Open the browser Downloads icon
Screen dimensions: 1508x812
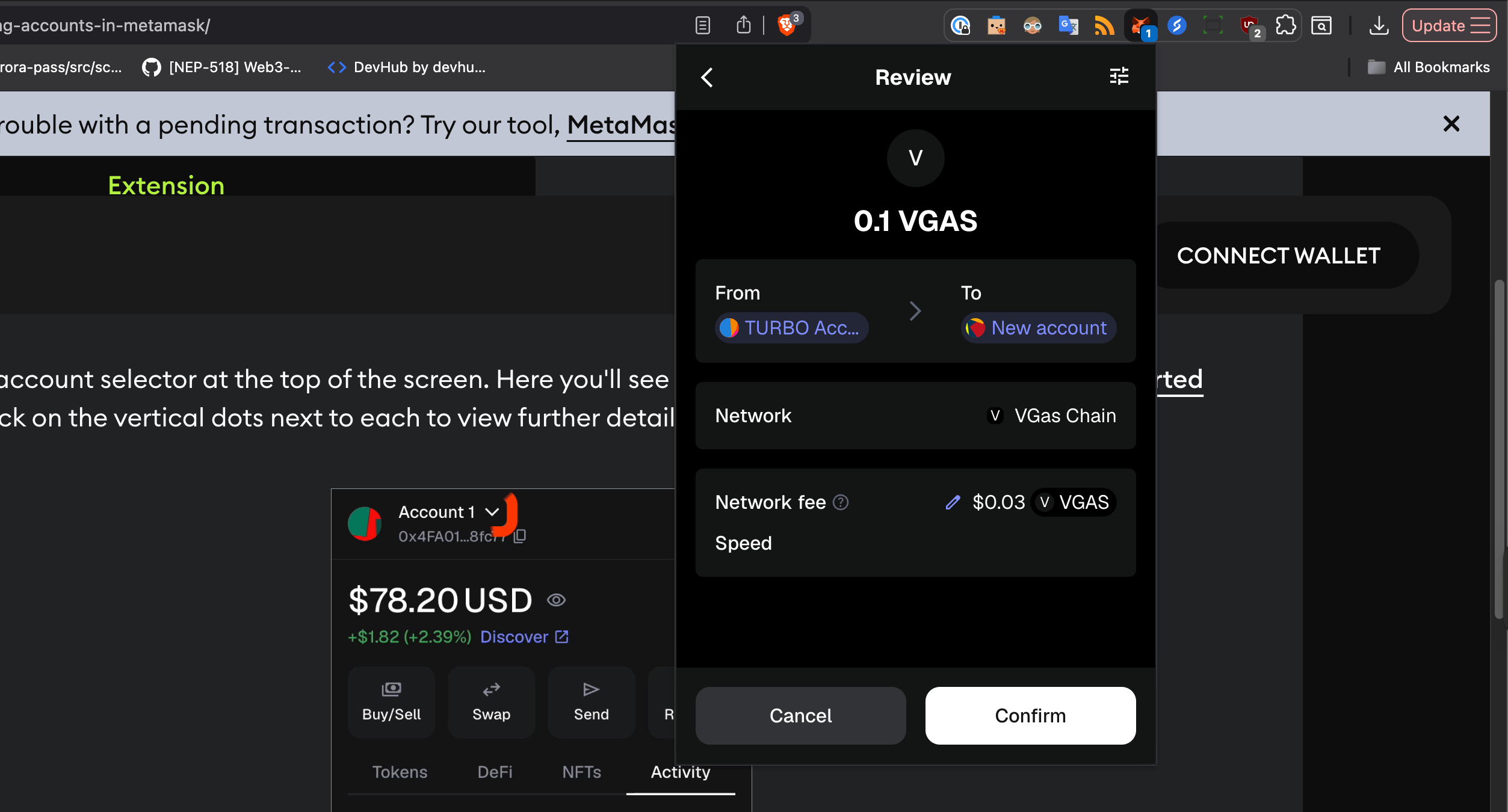(1379, 26)
